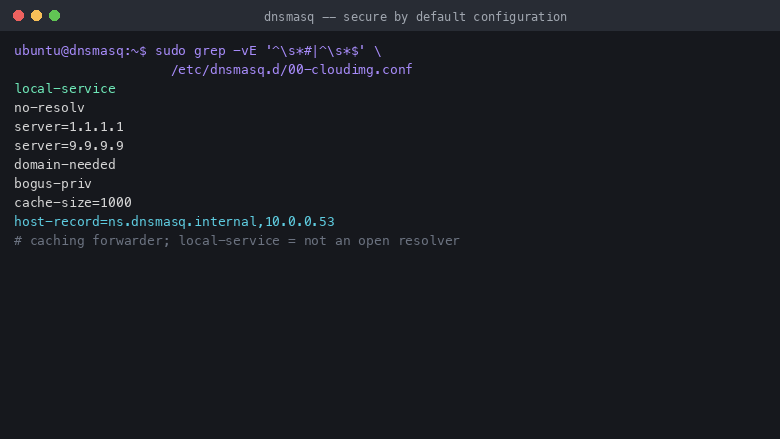Viewport: 780px width, 439px height.
Task: Click the 'sudo grep -vE' command text
Action: click(206, 51)
